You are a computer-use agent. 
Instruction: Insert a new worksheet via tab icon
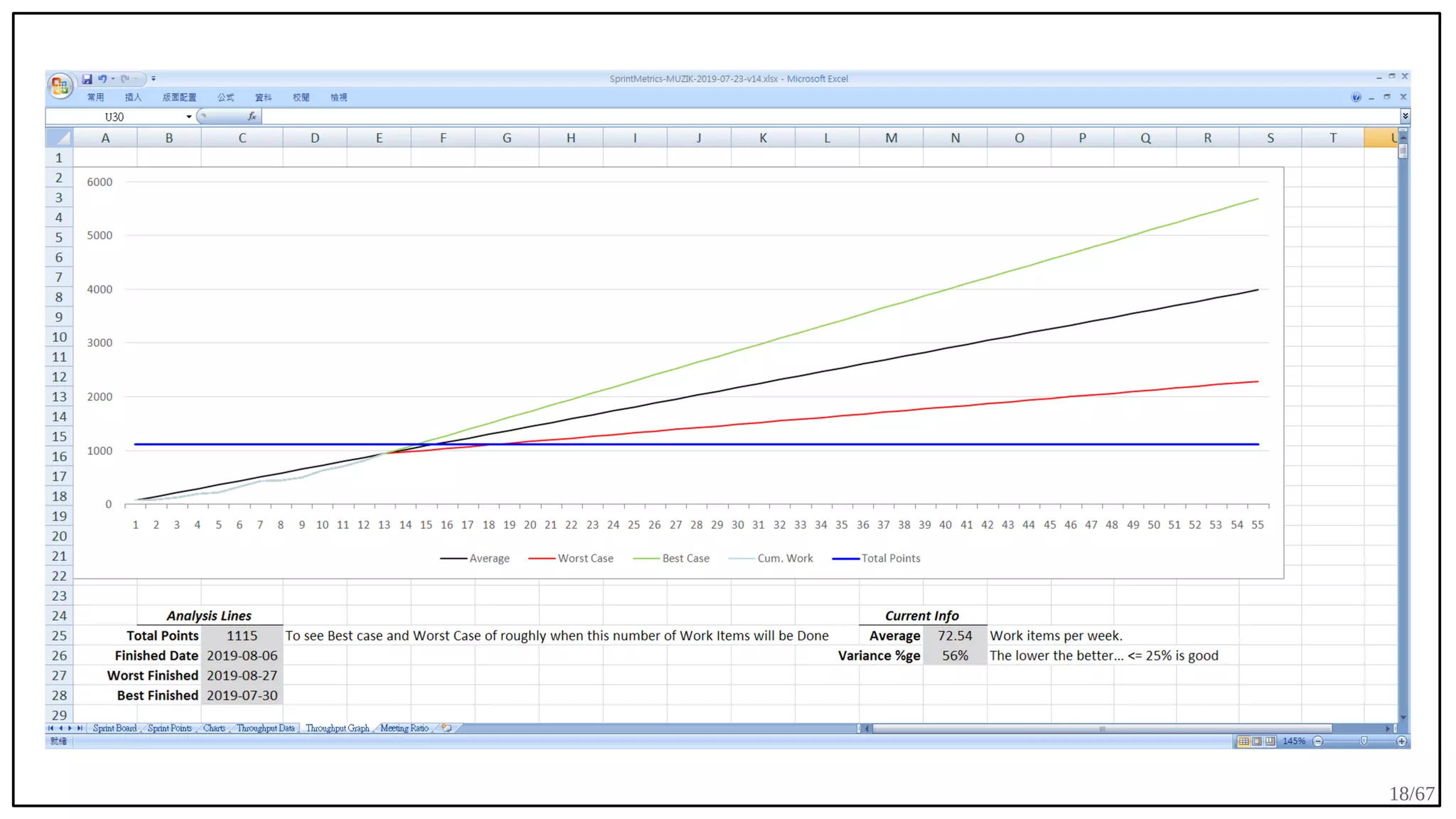[446, 728]
